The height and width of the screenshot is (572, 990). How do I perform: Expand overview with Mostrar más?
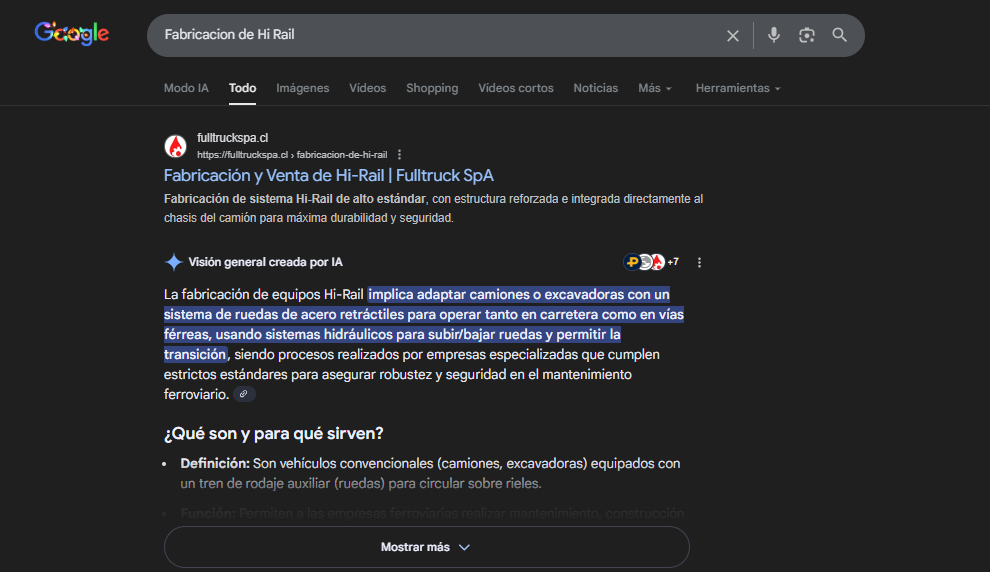coord(426,547)
